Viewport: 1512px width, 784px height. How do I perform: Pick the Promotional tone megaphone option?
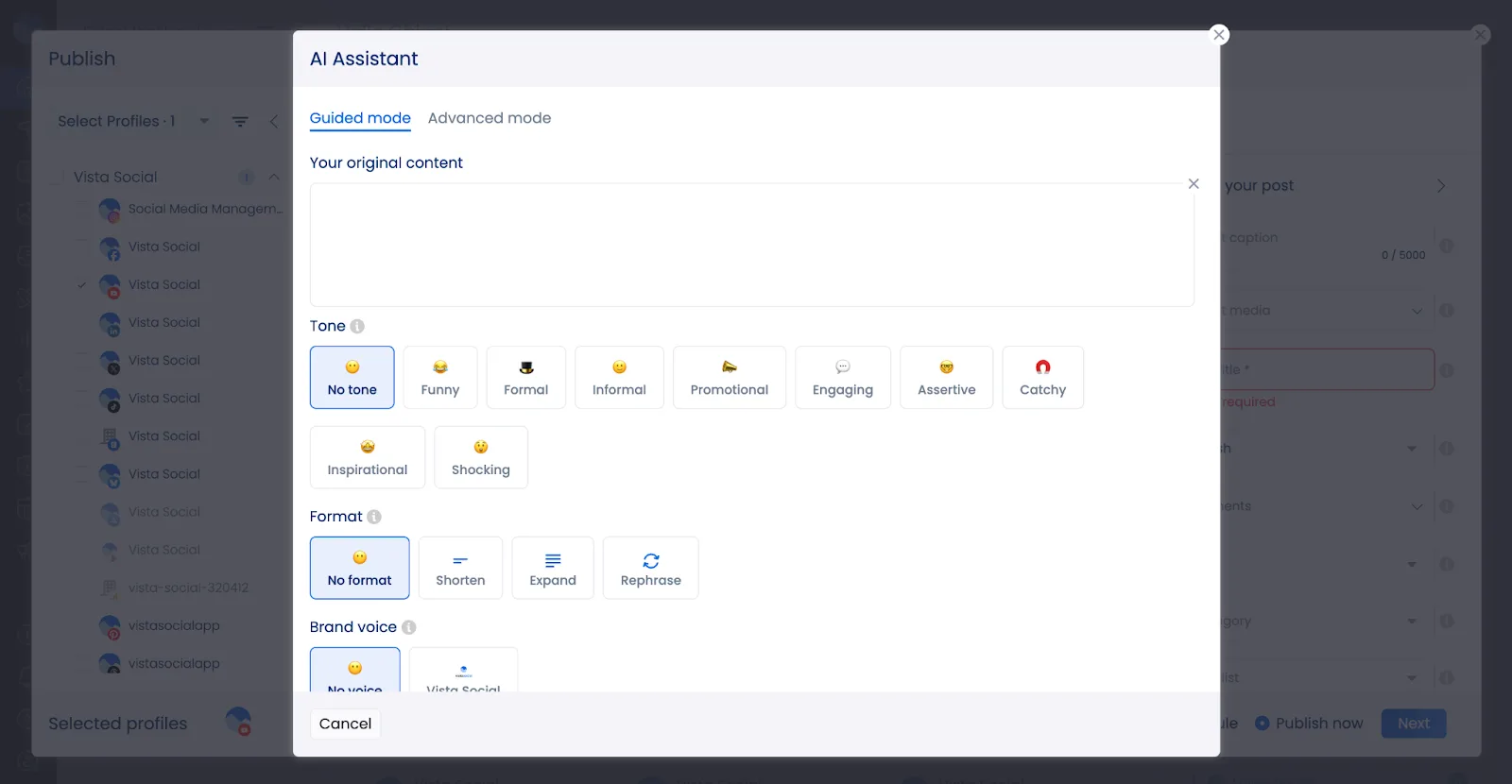pyautogui.click(x=729, y=378)
